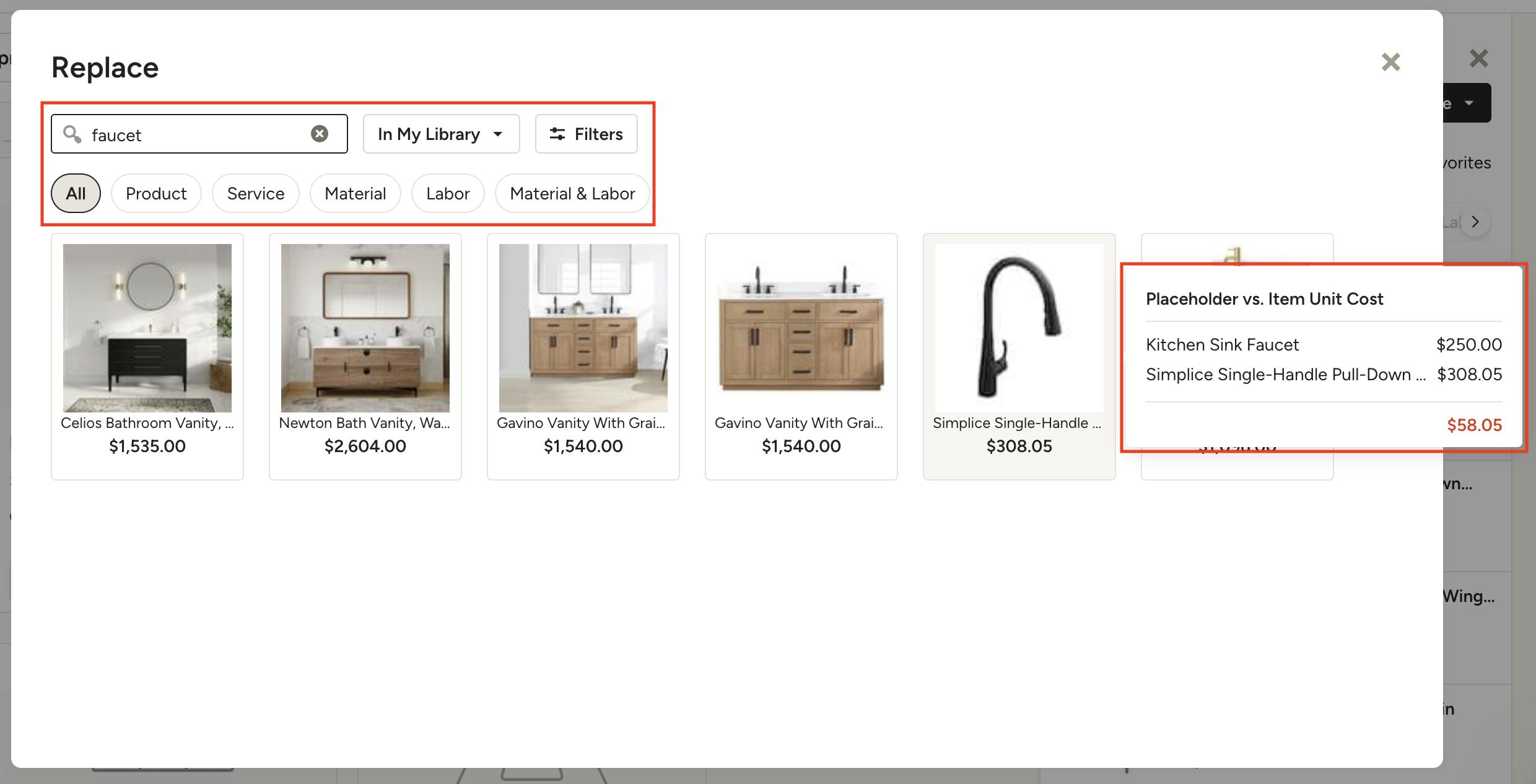Select the All filter chip

point(76,193)
